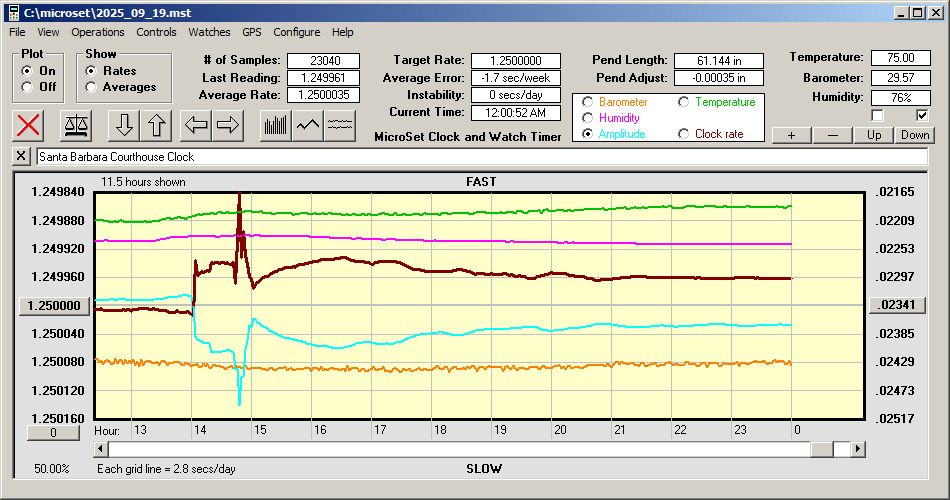950x500 pixels.
Task: Click the left arrow toolbar button
Action: click(x=197, y=125)
